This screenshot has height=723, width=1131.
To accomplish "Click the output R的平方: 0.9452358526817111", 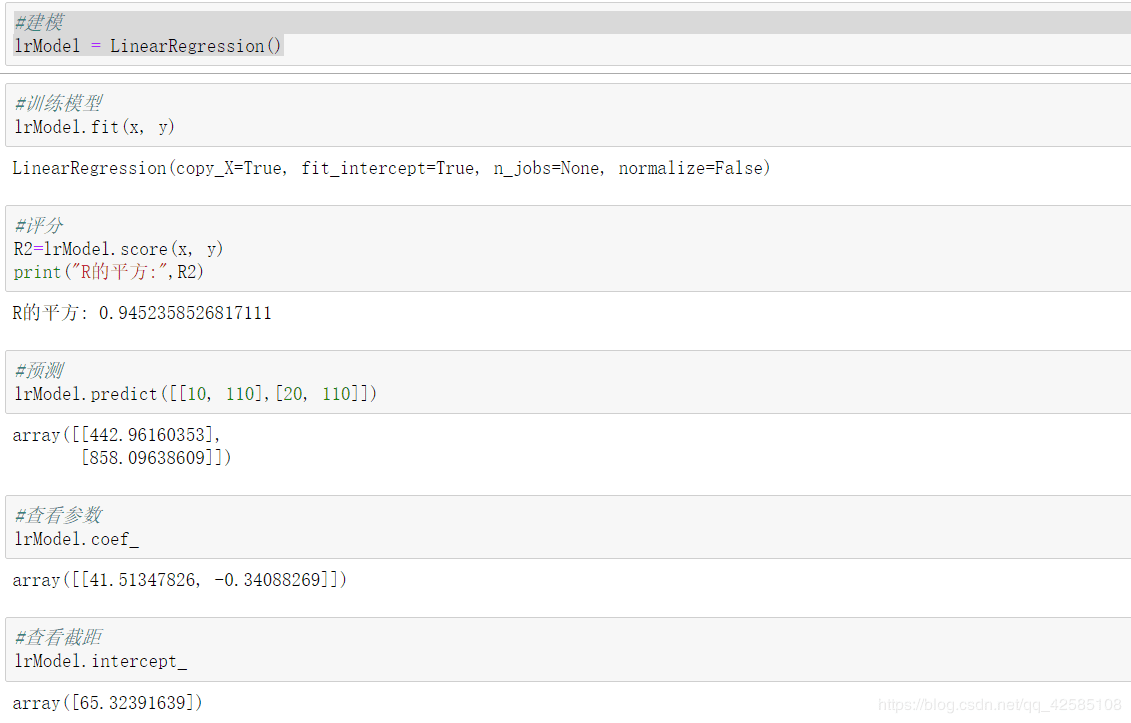I will (x=142, y=313).
